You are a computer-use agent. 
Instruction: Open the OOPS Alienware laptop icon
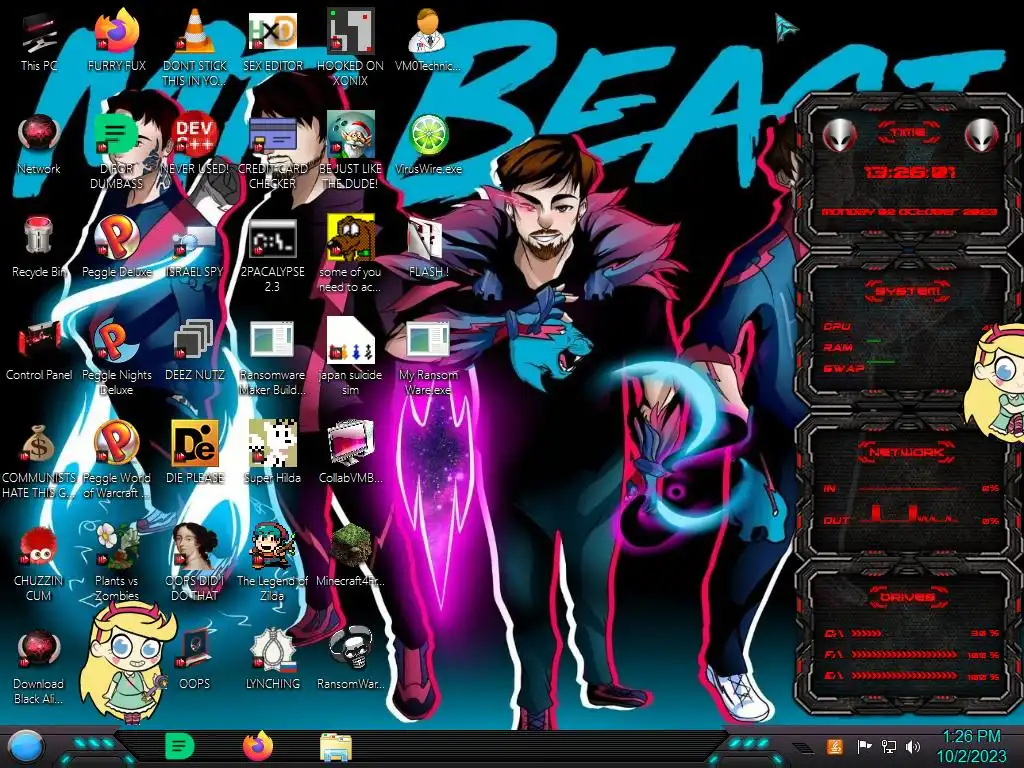[x=195, y=649]
